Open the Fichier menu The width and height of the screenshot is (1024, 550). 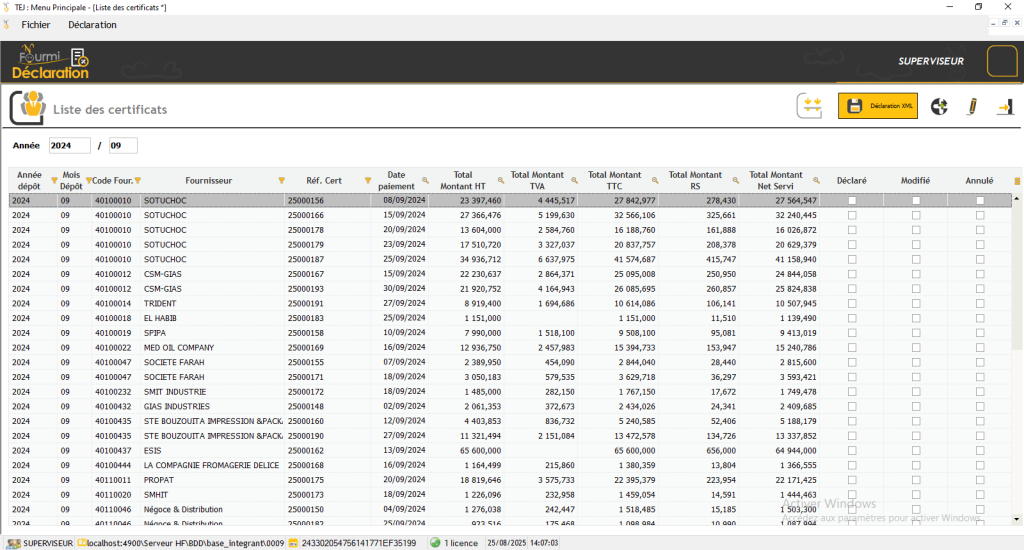[36, 24]
